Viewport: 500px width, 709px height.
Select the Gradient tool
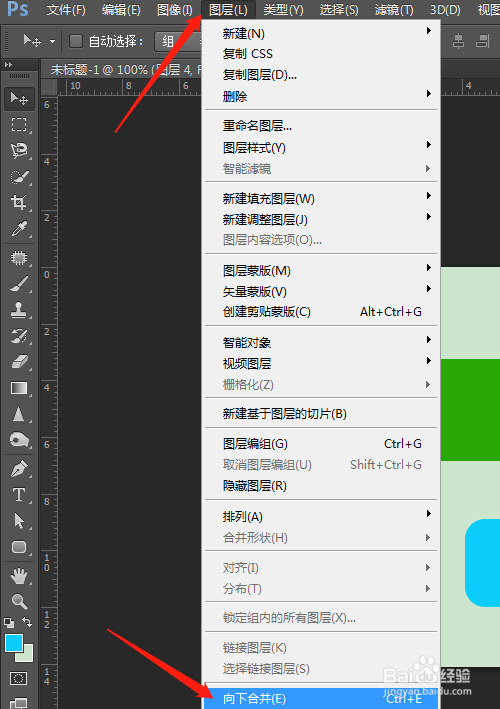click(x=19, y=388)
